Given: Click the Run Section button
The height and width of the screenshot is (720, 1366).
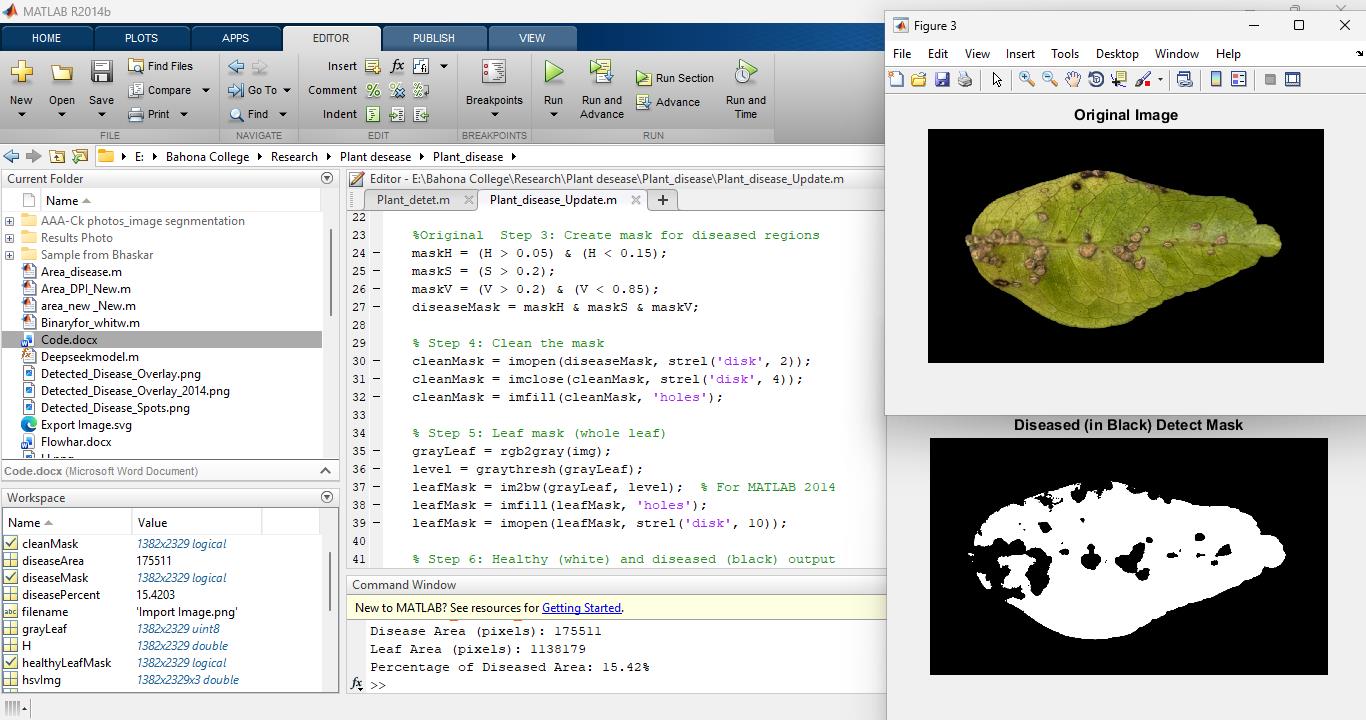Looking at the screenshot, I should click(675, 78).
